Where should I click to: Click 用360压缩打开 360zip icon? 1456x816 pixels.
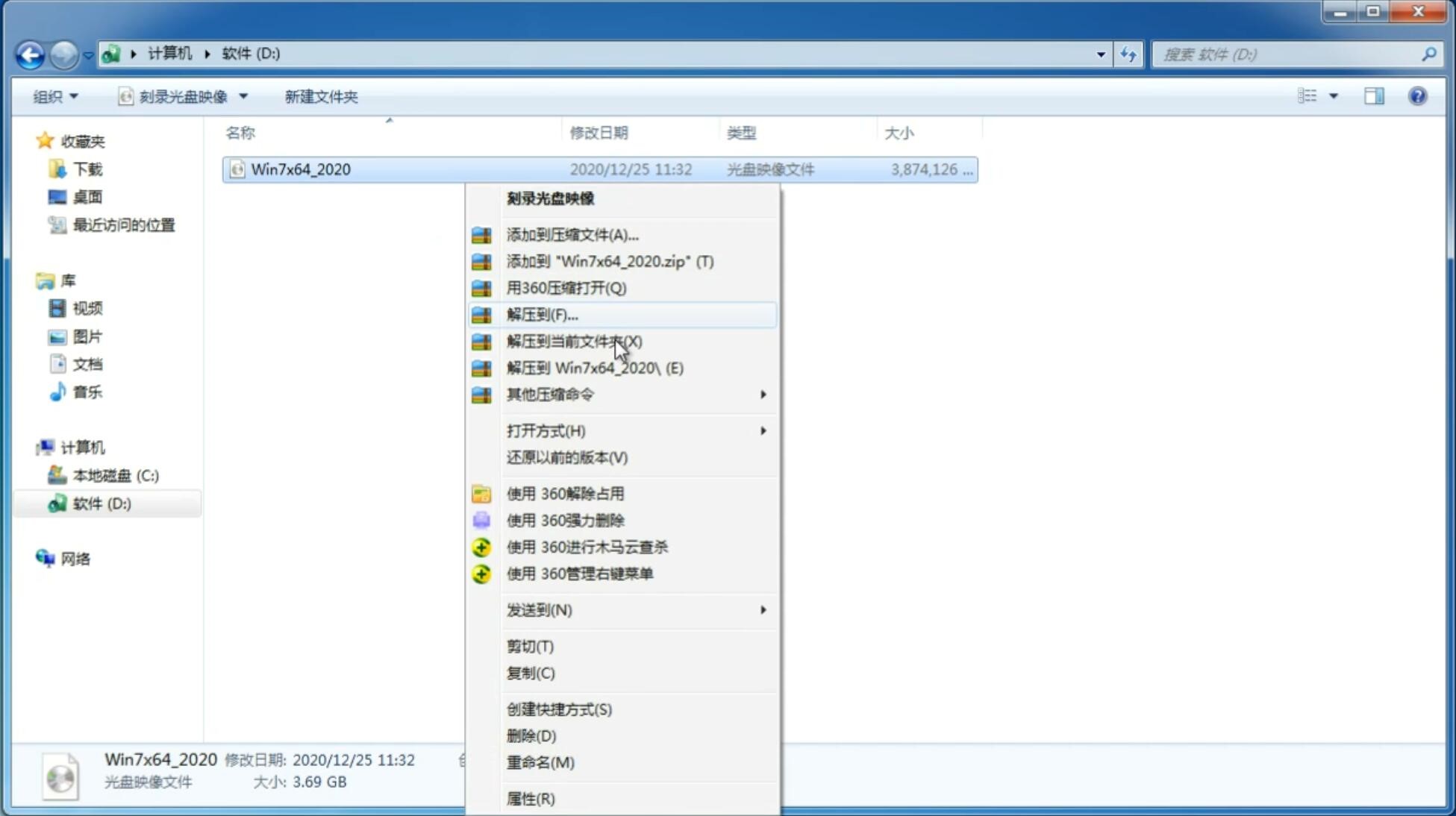(481, 288)
